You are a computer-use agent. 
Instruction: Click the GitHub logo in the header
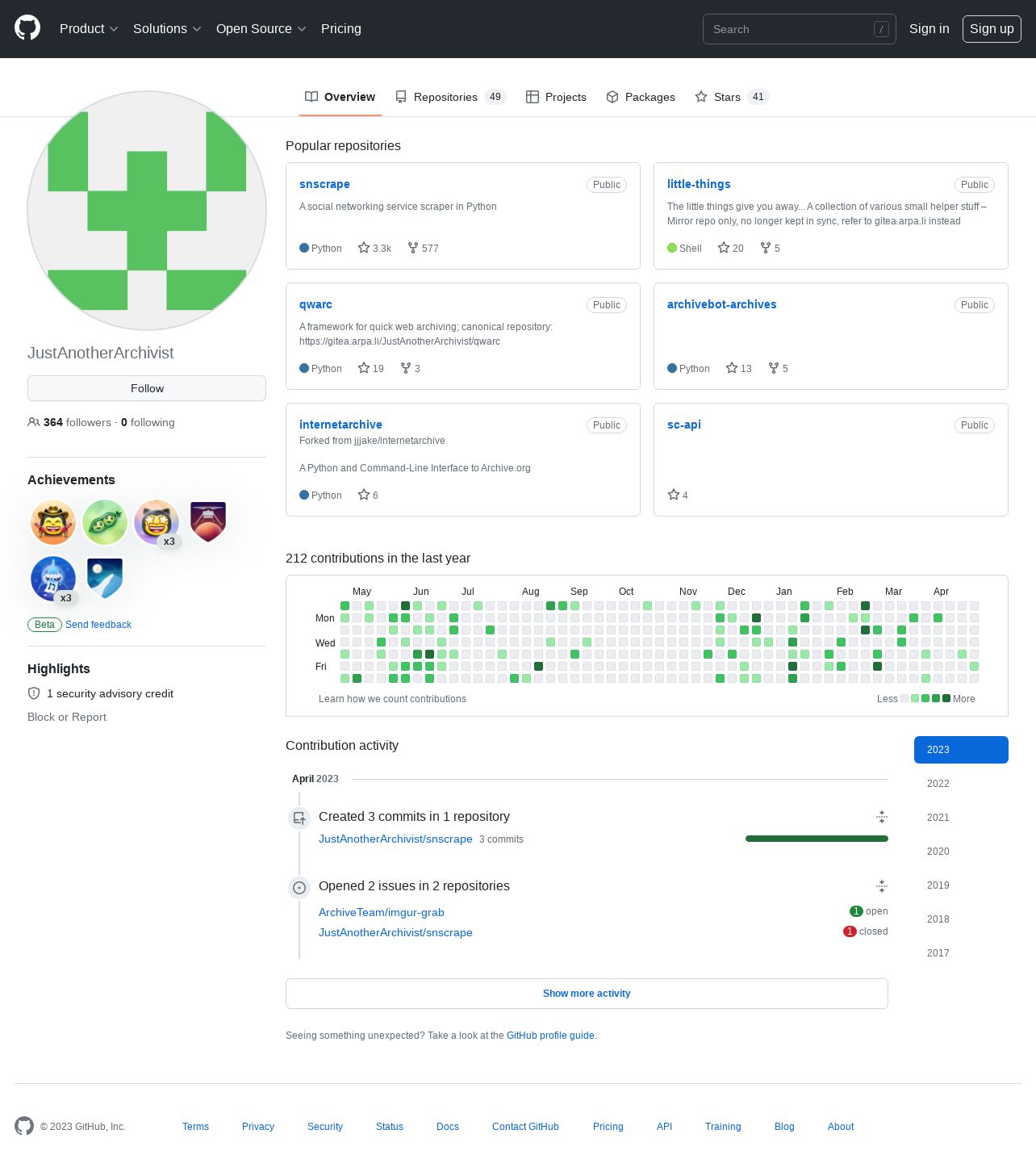pyautogui.click(x=27, y=28)
